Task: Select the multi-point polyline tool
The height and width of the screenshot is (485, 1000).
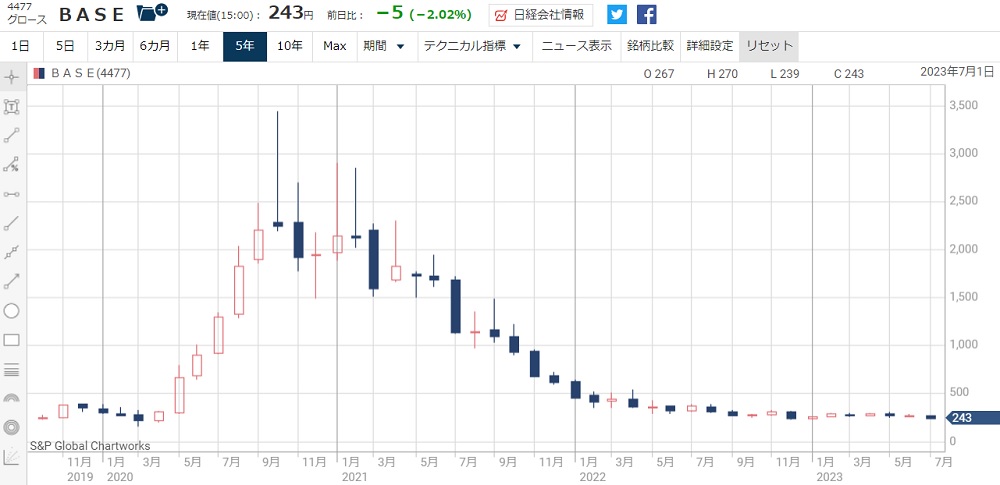Action: (12, 252)
